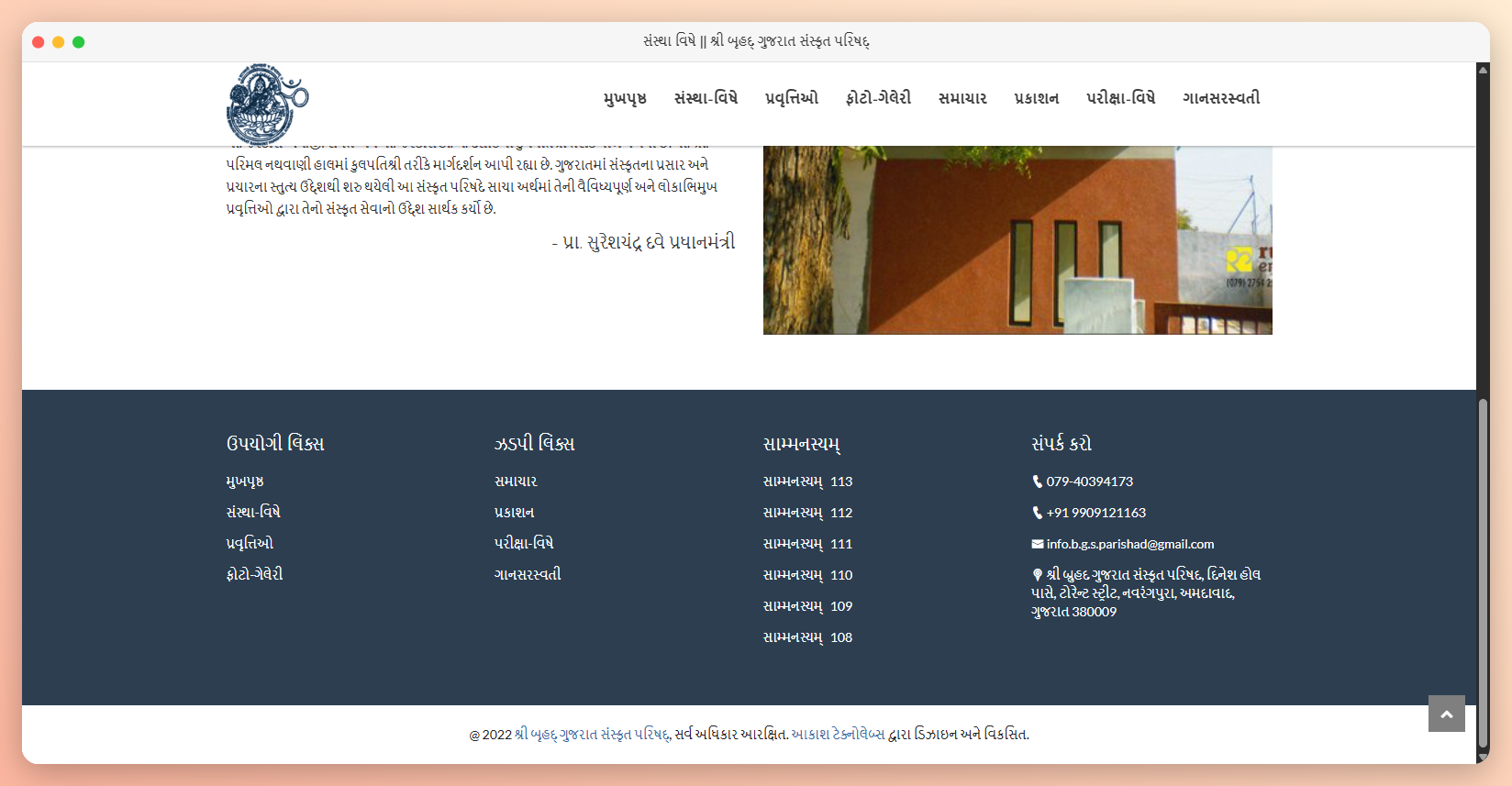The width and height of the screenshot is (1512, 786).
Task: Open the સામ્મનસ્યમ્ 108 issue link
Action: click(x=807, y=637)
